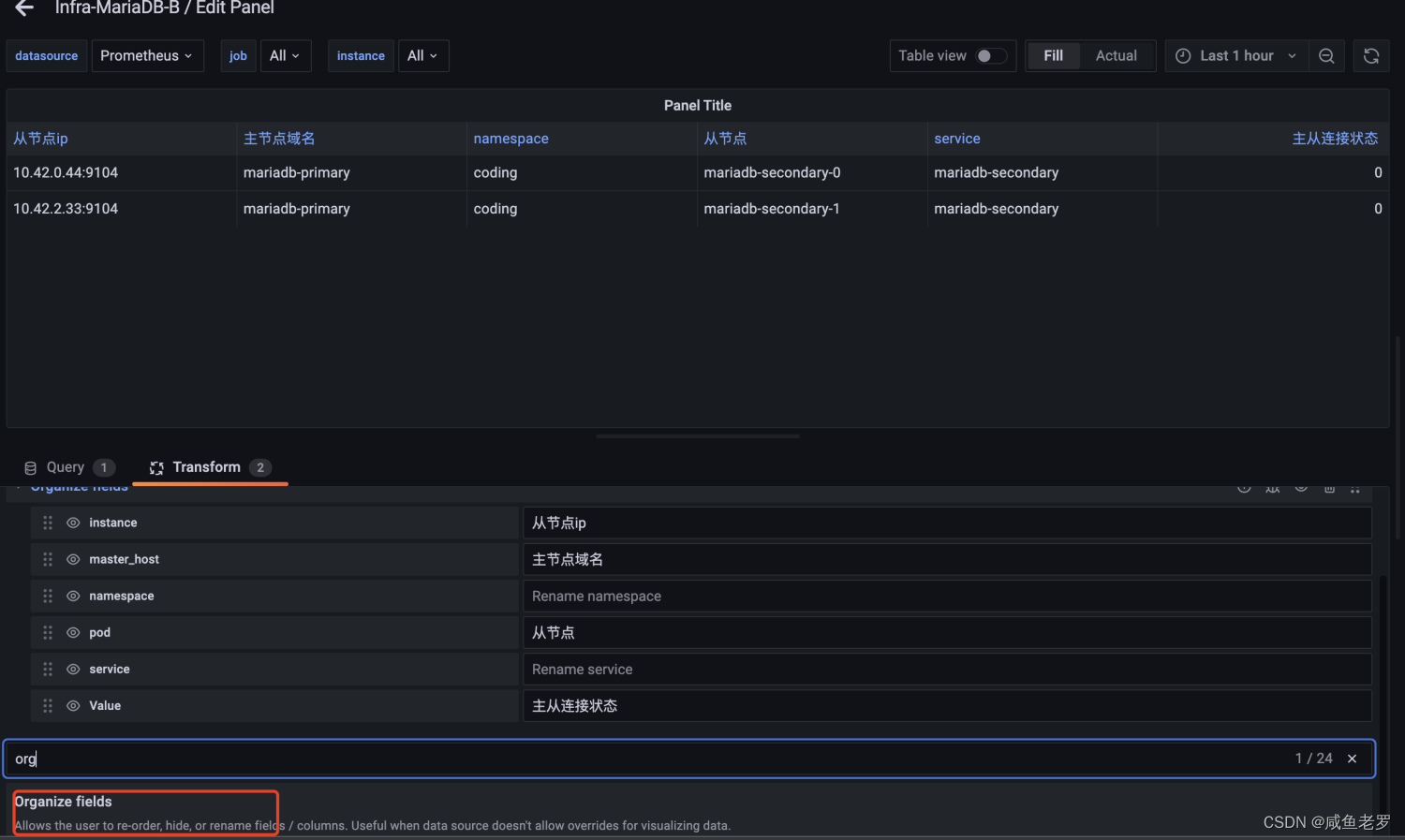Switch to the Query tab
1405x840 pixels.
[69, 467]
